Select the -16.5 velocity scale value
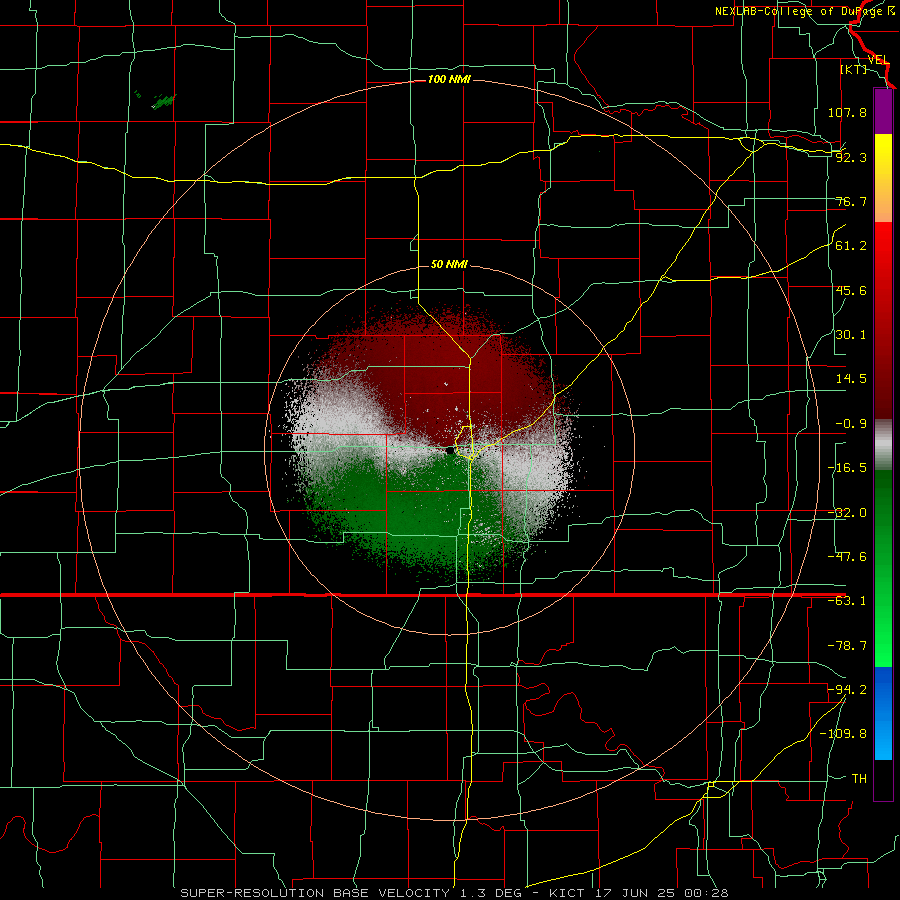This screenshot has height=900, width=900. point(847,468)
